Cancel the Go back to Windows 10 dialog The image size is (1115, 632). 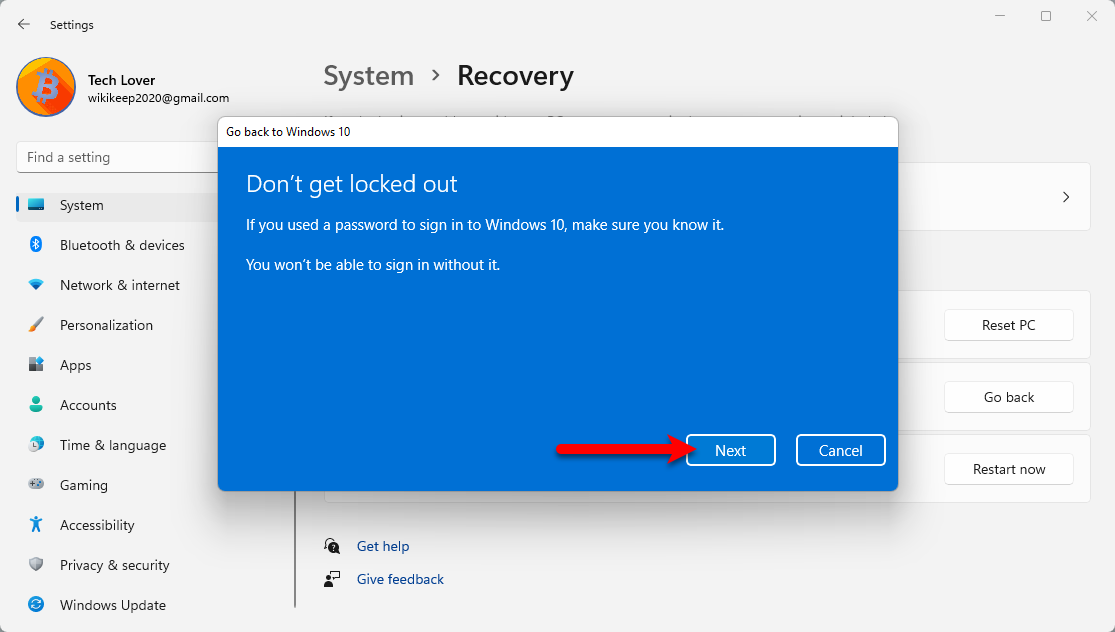pos(841,450)
